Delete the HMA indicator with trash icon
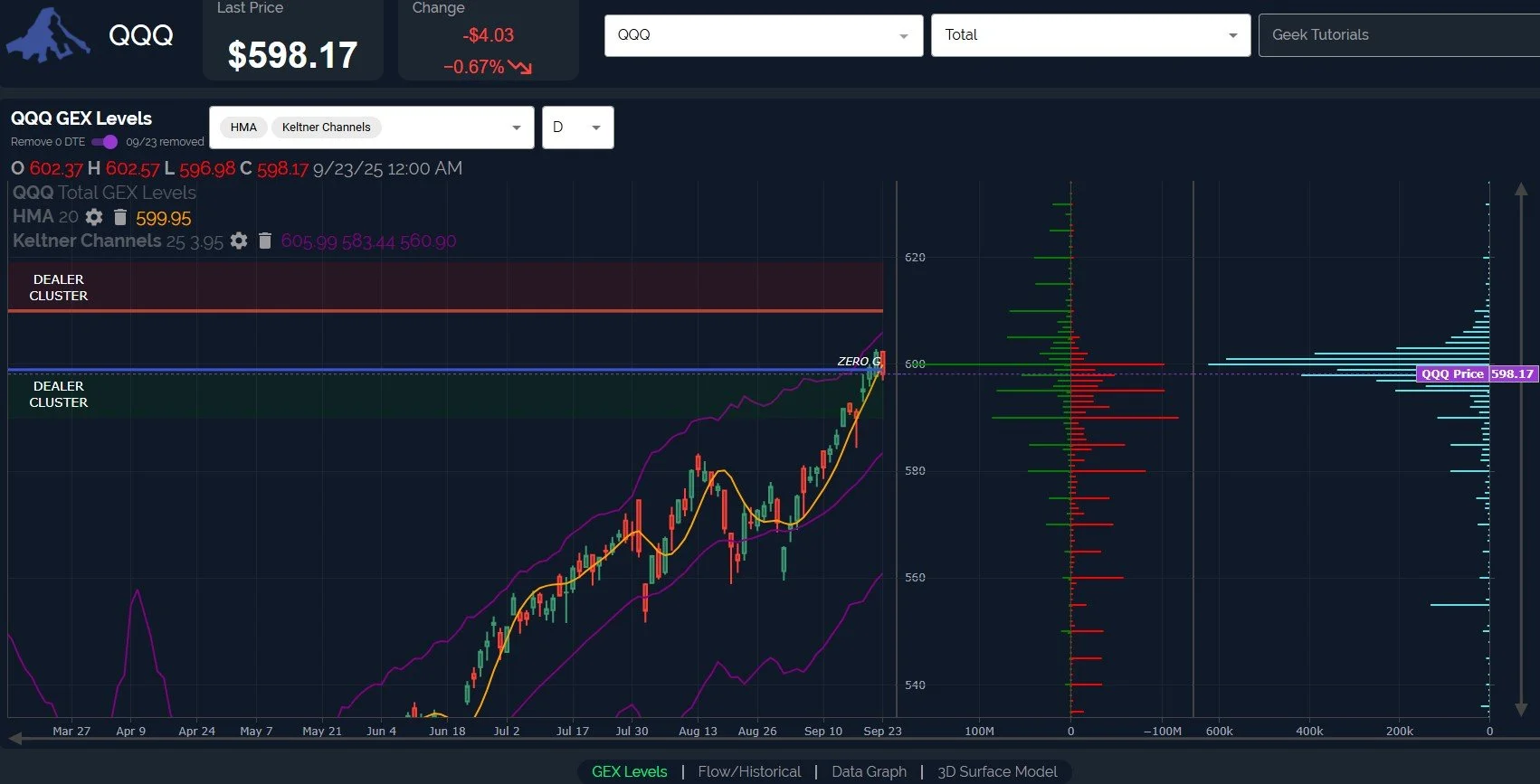1540x784 pixels. [x=120, y=217]
